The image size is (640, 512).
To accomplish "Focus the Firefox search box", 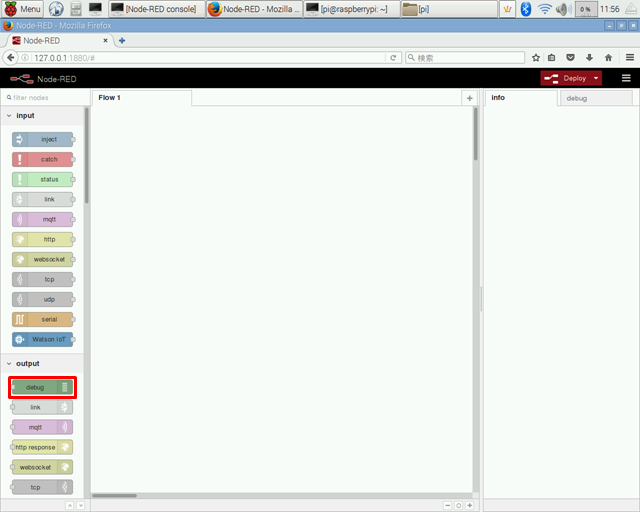I will point(465,58).
